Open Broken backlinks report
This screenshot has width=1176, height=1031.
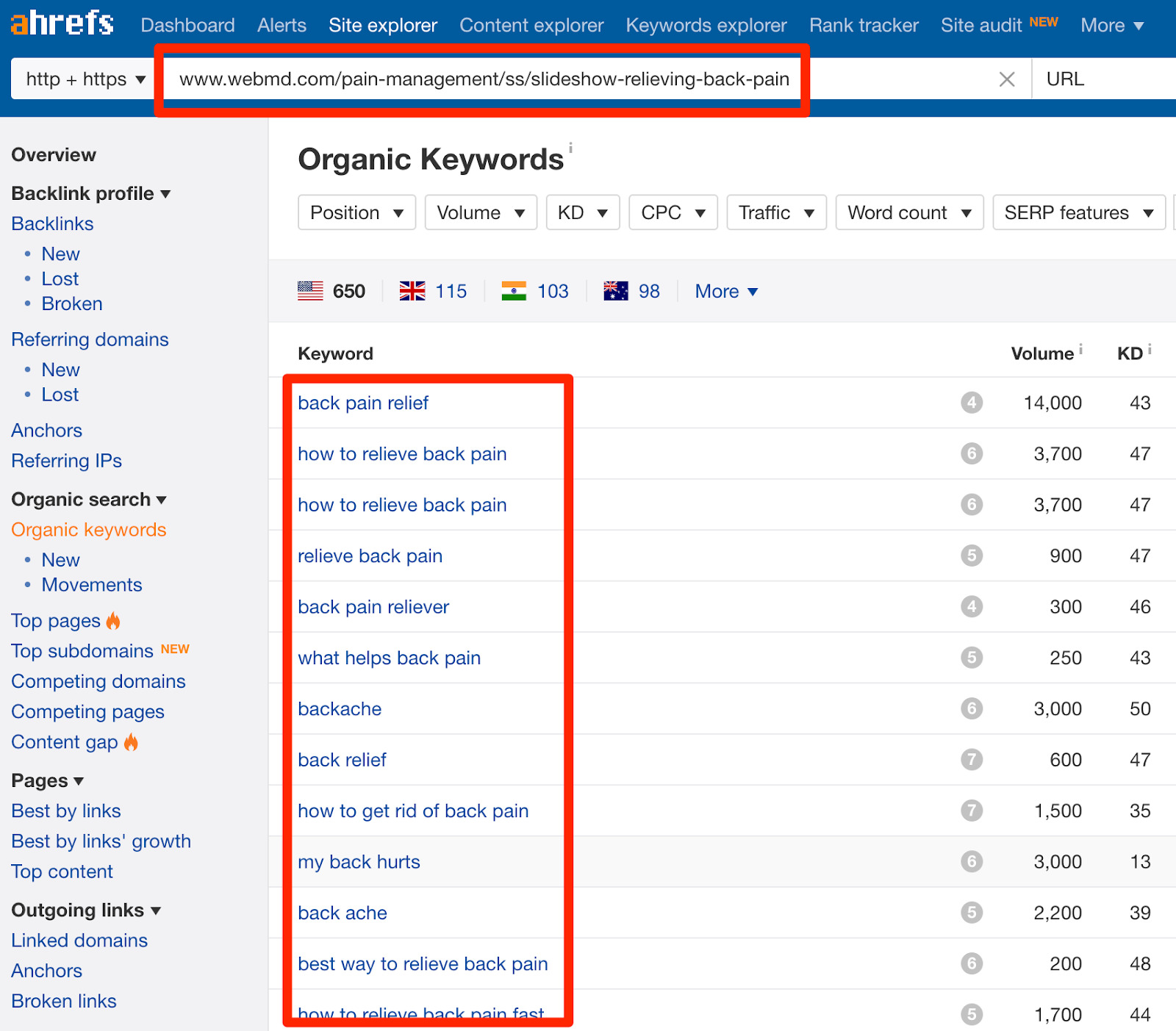tap(72, 303)
